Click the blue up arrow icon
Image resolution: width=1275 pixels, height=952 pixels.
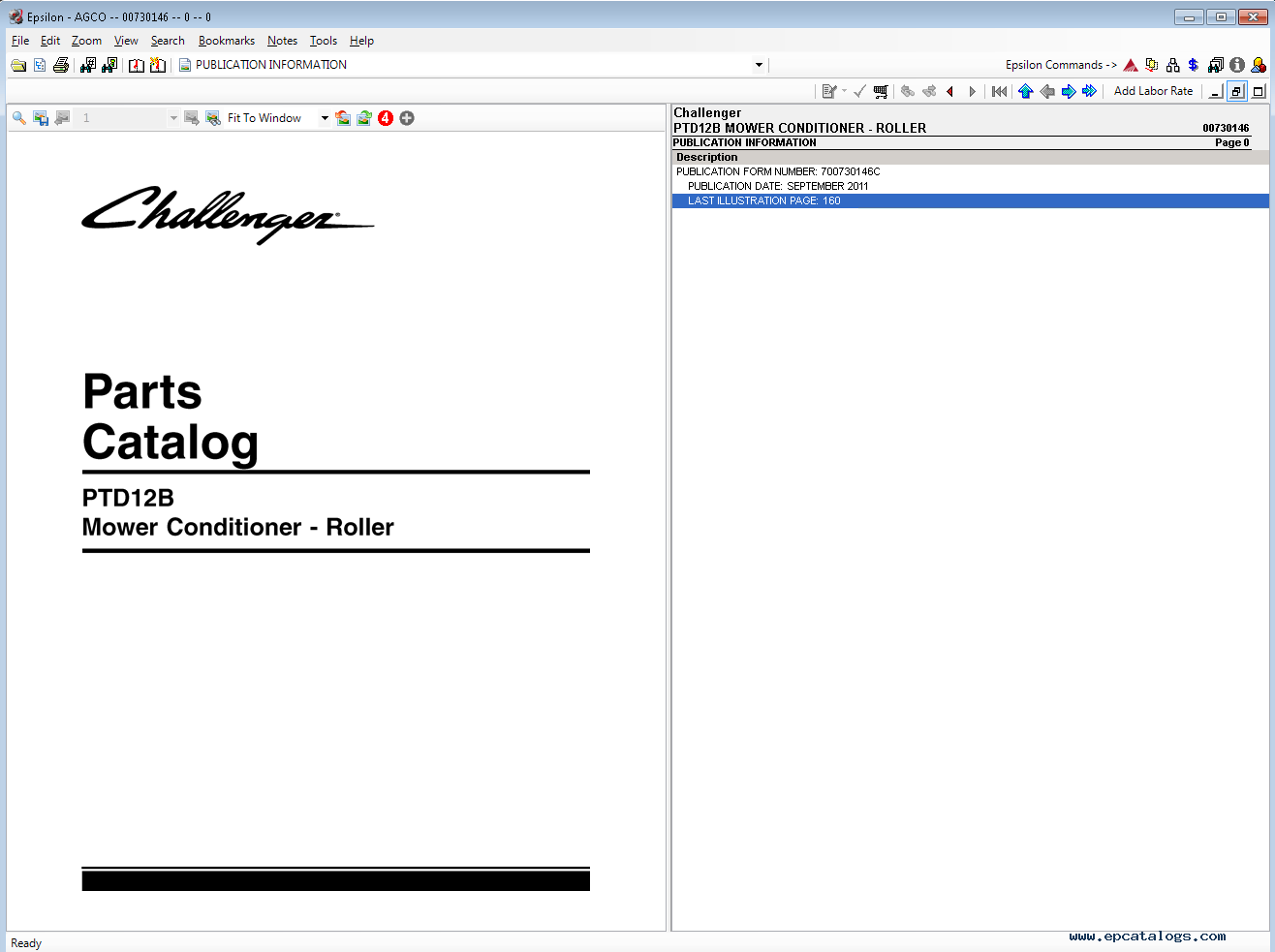pos(1026,91)
